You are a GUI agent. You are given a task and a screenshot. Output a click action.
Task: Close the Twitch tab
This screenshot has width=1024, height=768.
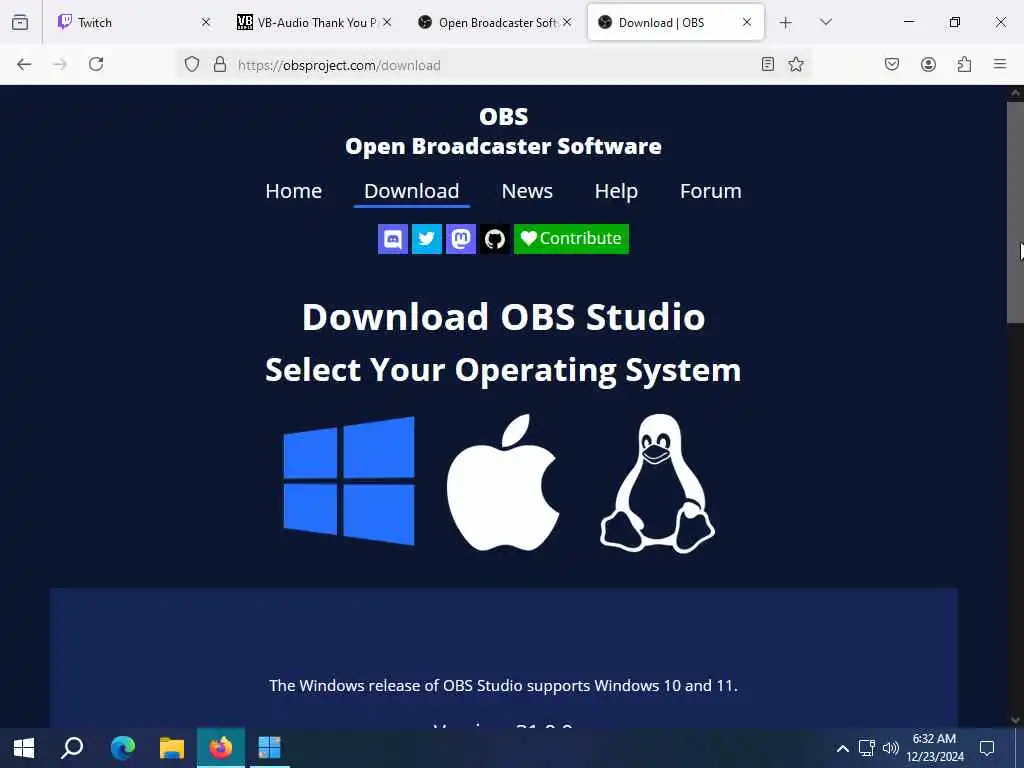tap(206, 22)
